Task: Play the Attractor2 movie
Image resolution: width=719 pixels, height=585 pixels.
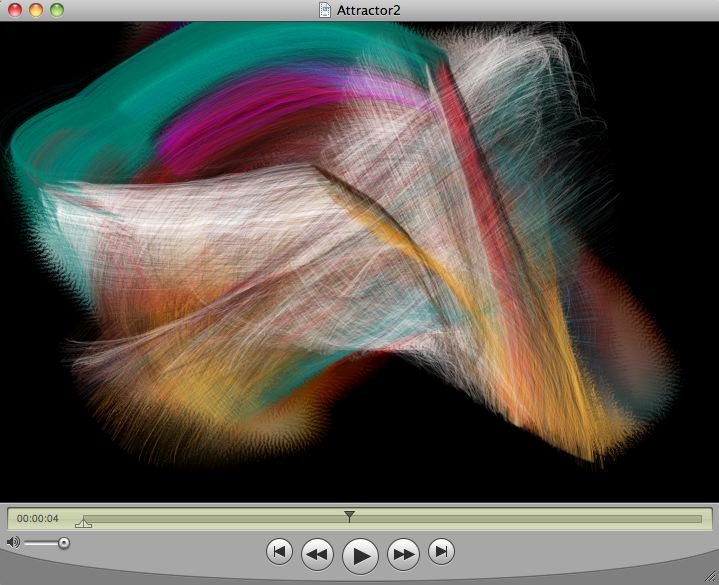Action: pos(360,556)
